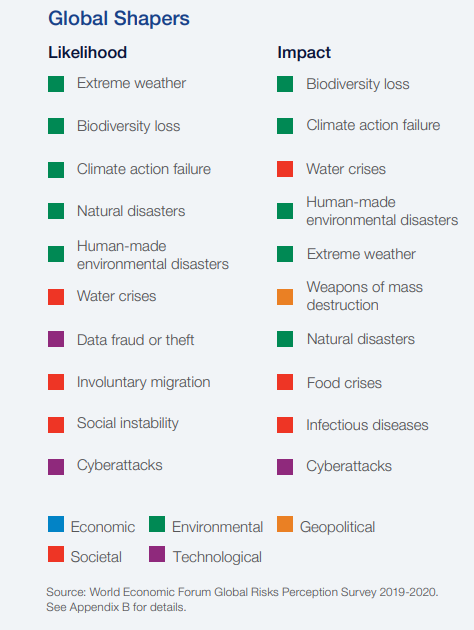The width and height of the screenshot is (474, 630).
Task: Click the green Environmental legend swatch
Action: pos(157,524)
